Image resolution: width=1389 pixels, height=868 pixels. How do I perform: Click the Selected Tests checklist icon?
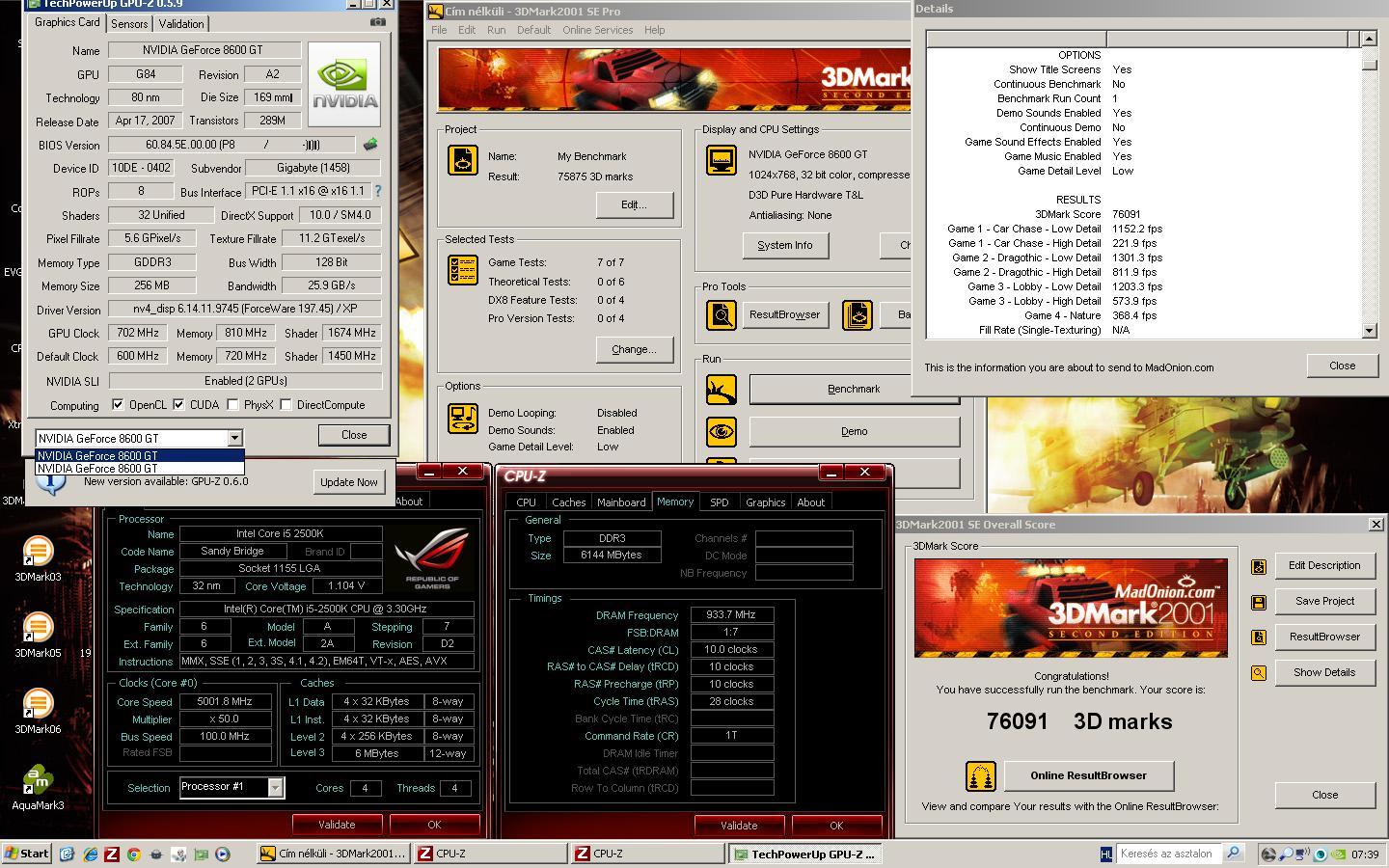pyautogui.click(x=463, y=270)
